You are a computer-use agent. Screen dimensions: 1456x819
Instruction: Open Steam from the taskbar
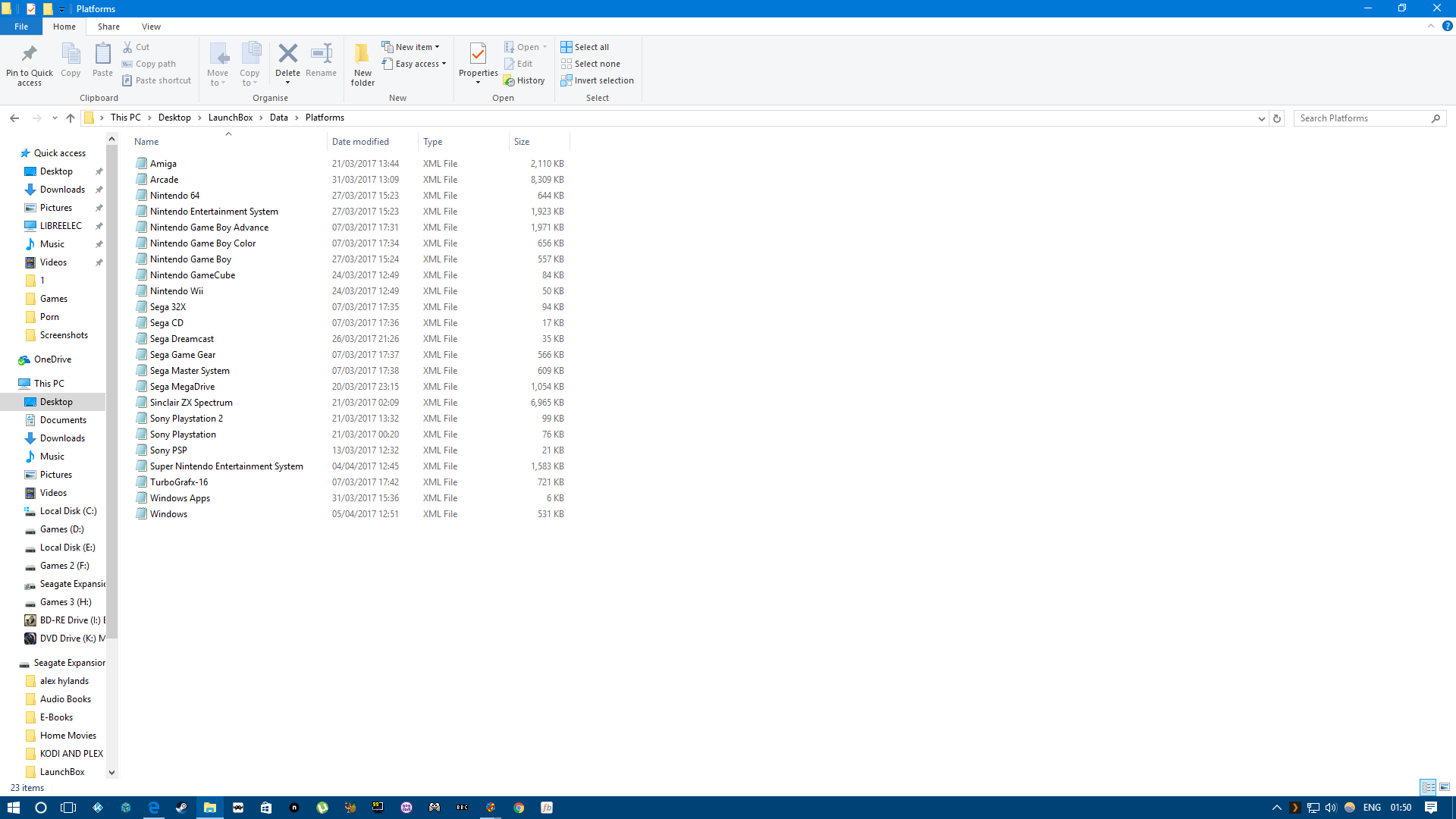(181, 808)
